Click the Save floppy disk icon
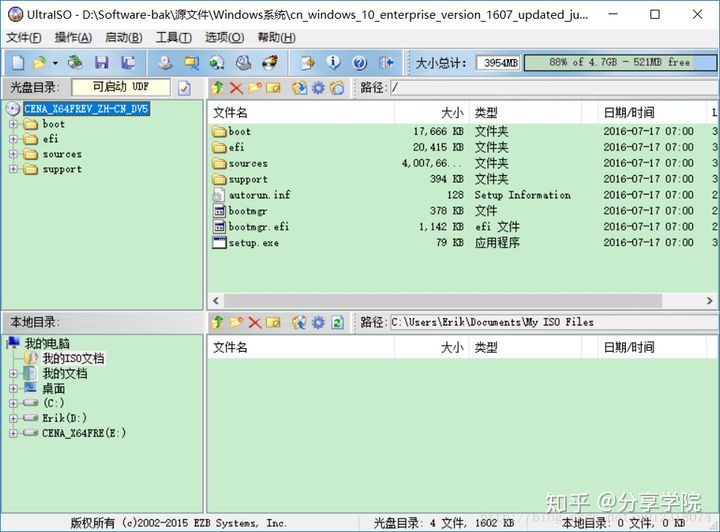Screen dimensions: 720x532 pyautogui.click(x=101, y=62)
